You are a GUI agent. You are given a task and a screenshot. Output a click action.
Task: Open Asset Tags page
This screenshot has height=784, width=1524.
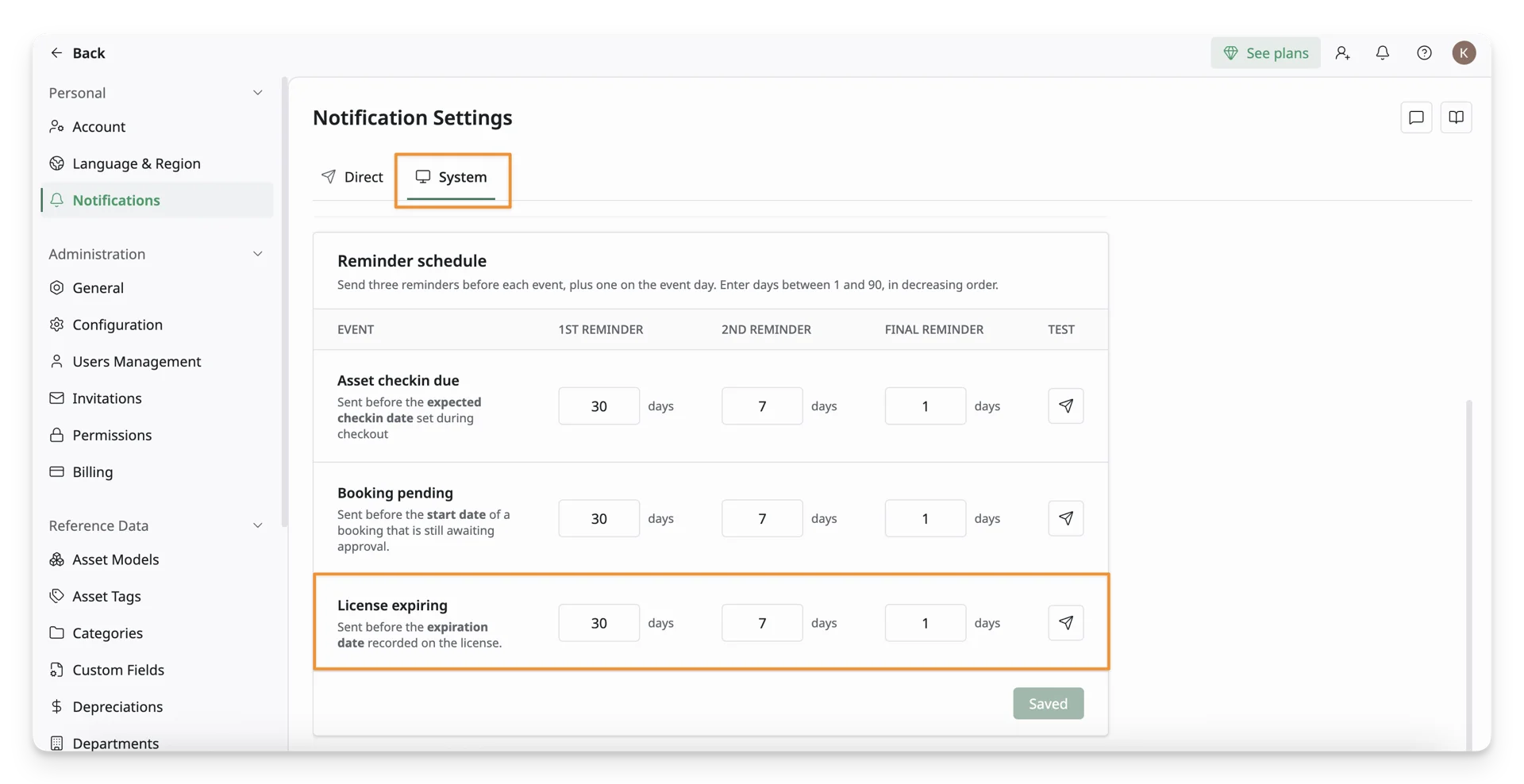click(157, 596)
